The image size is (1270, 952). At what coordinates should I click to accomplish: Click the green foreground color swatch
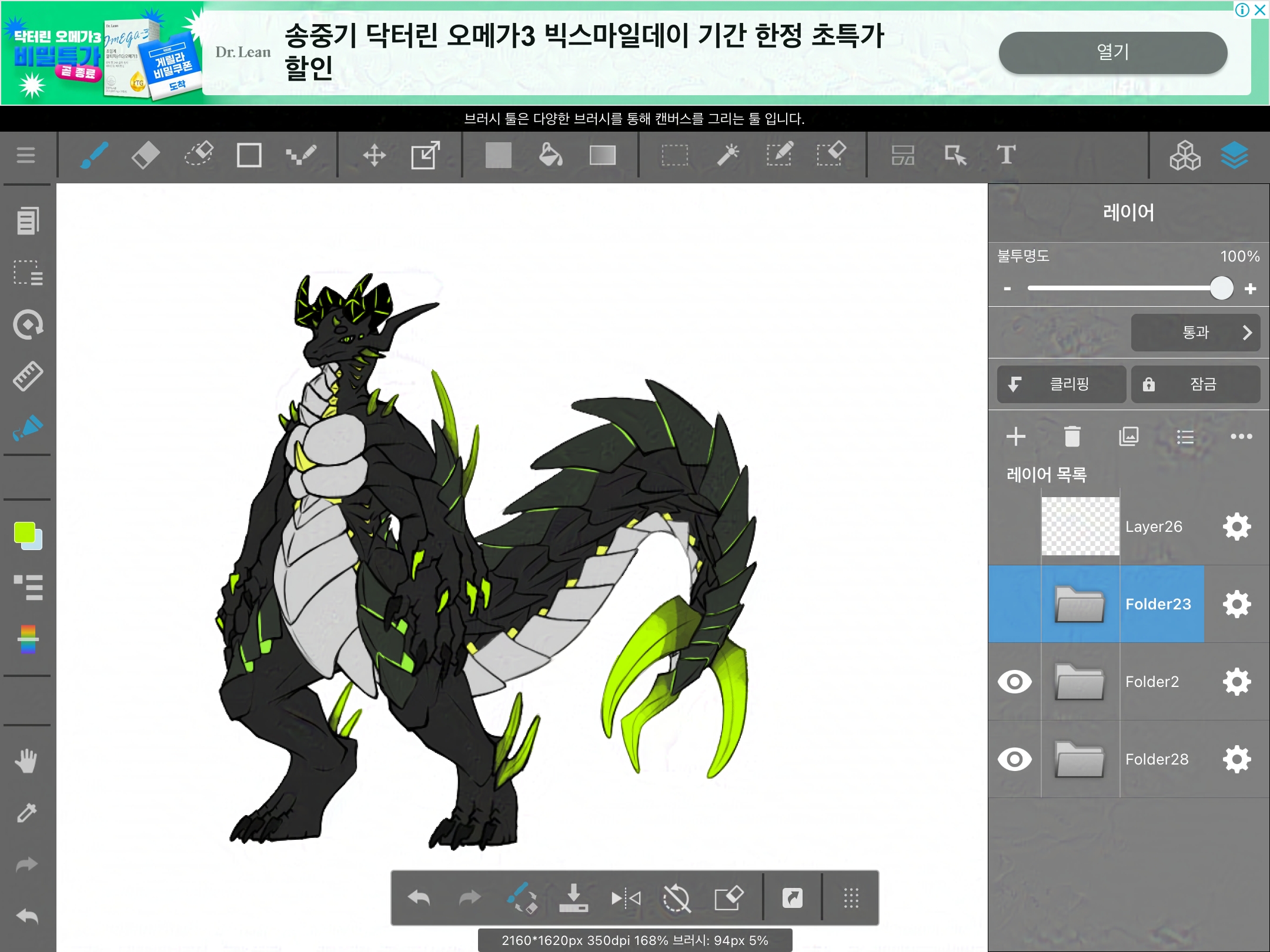click(x=25, y=532)
